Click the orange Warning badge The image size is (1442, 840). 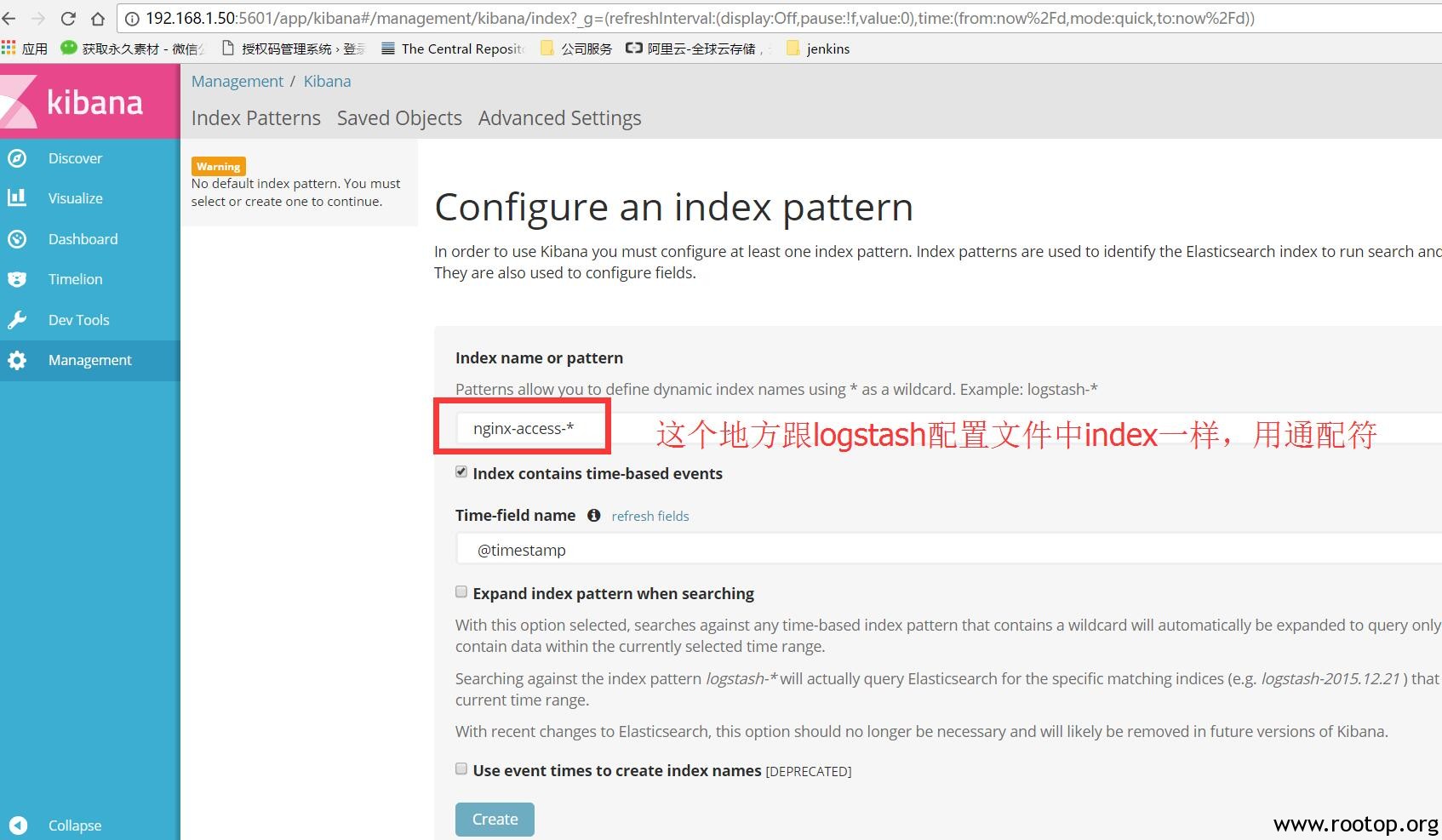(x=219, y=166)
